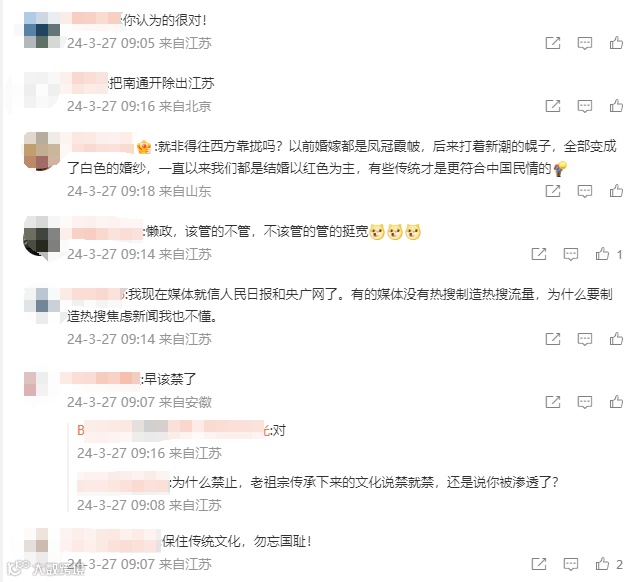Image resolution: width=636 pixels, height=582 pixels.
Task: Like the '懒政' comment with 1 like
Action: (602, 254)
